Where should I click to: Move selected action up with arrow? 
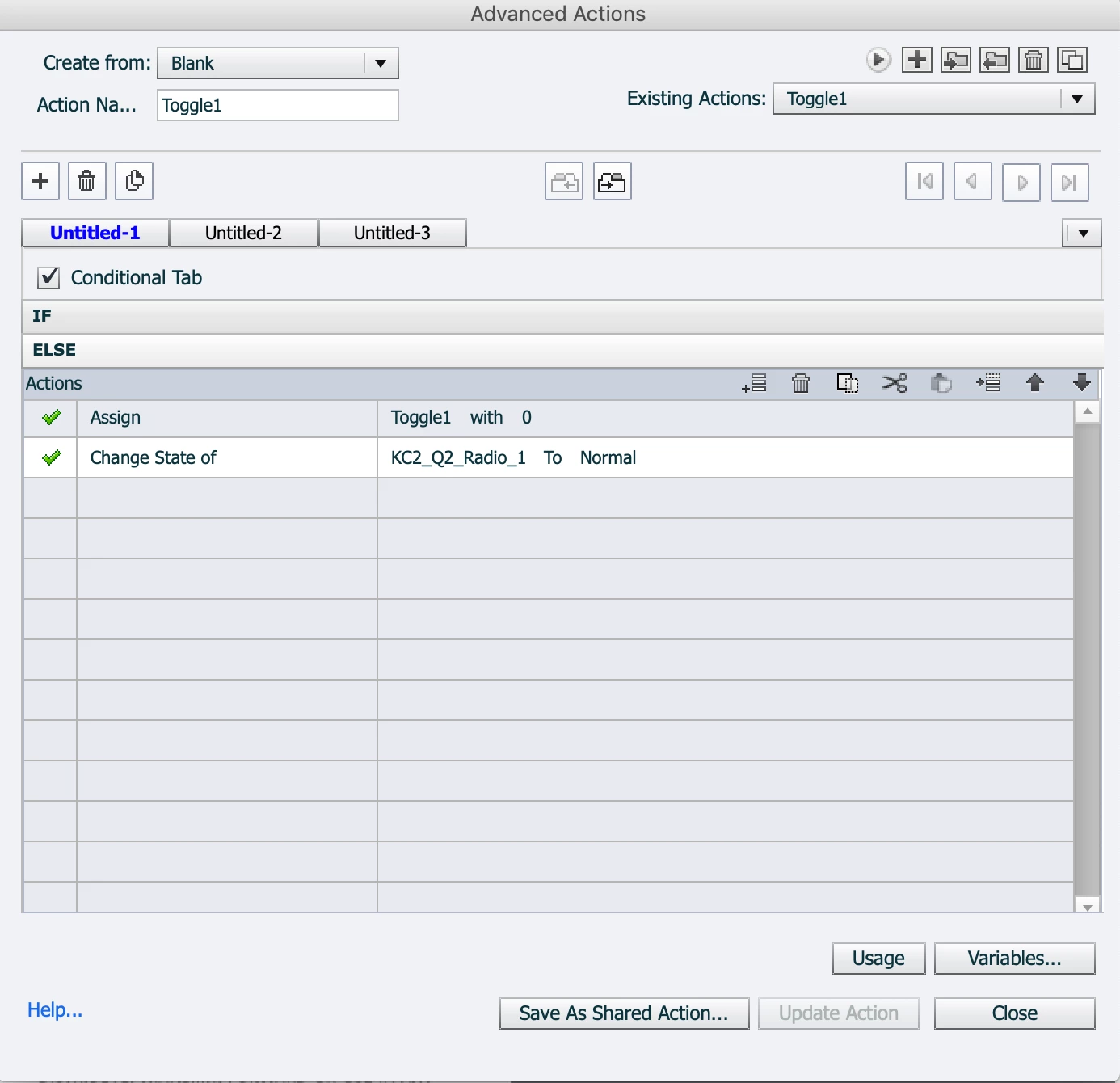click(1035, 383)
